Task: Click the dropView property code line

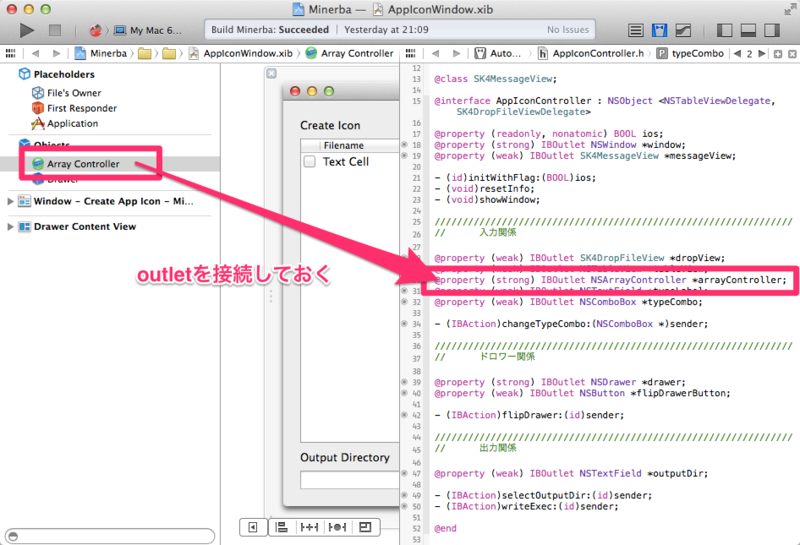Action: [x=579, y=258]
